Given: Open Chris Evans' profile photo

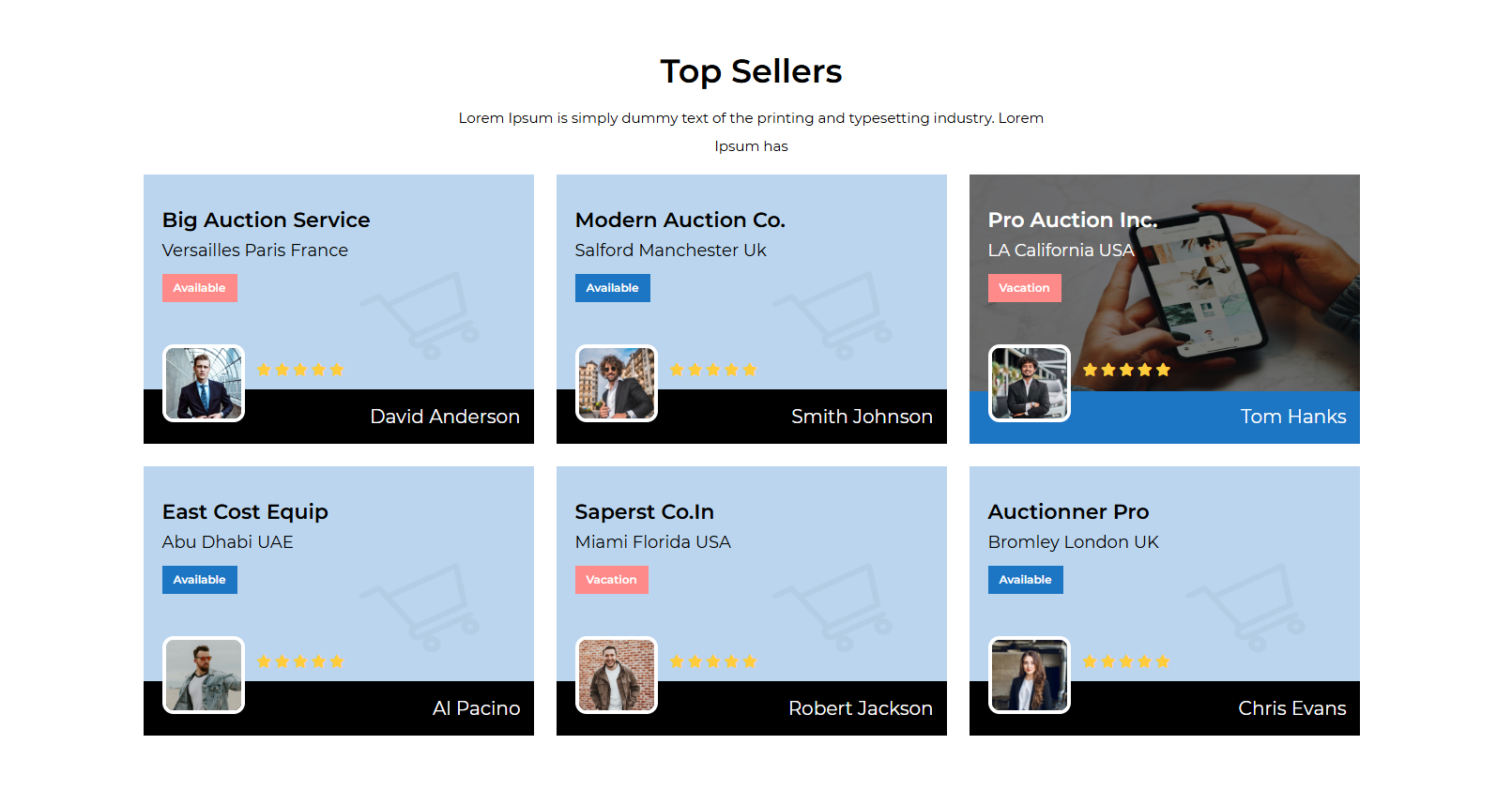Looking at the screenshot, I should pyautogui.click(x=1030, y=676).
